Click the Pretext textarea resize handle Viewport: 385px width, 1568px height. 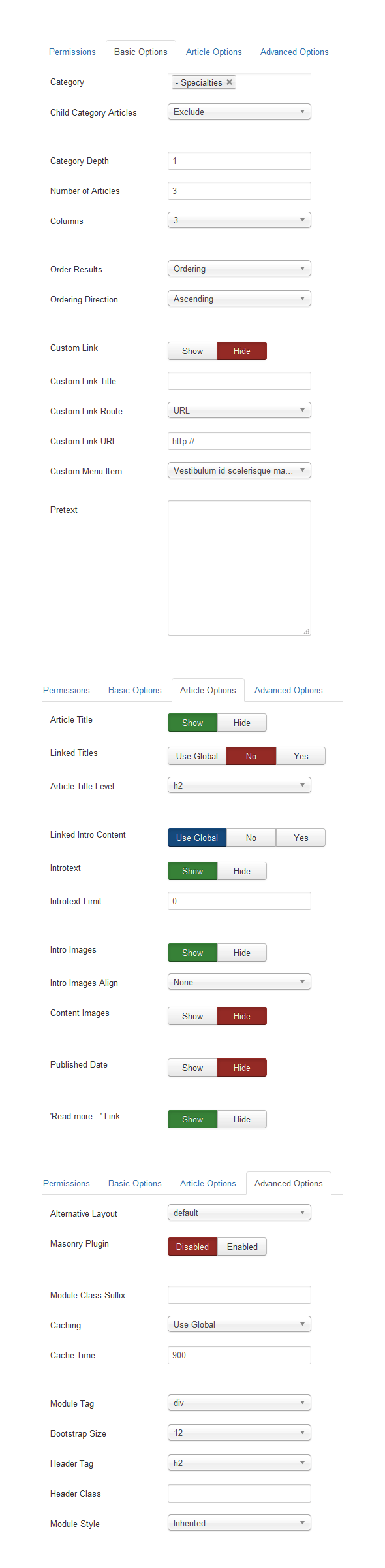click(307, 631)
